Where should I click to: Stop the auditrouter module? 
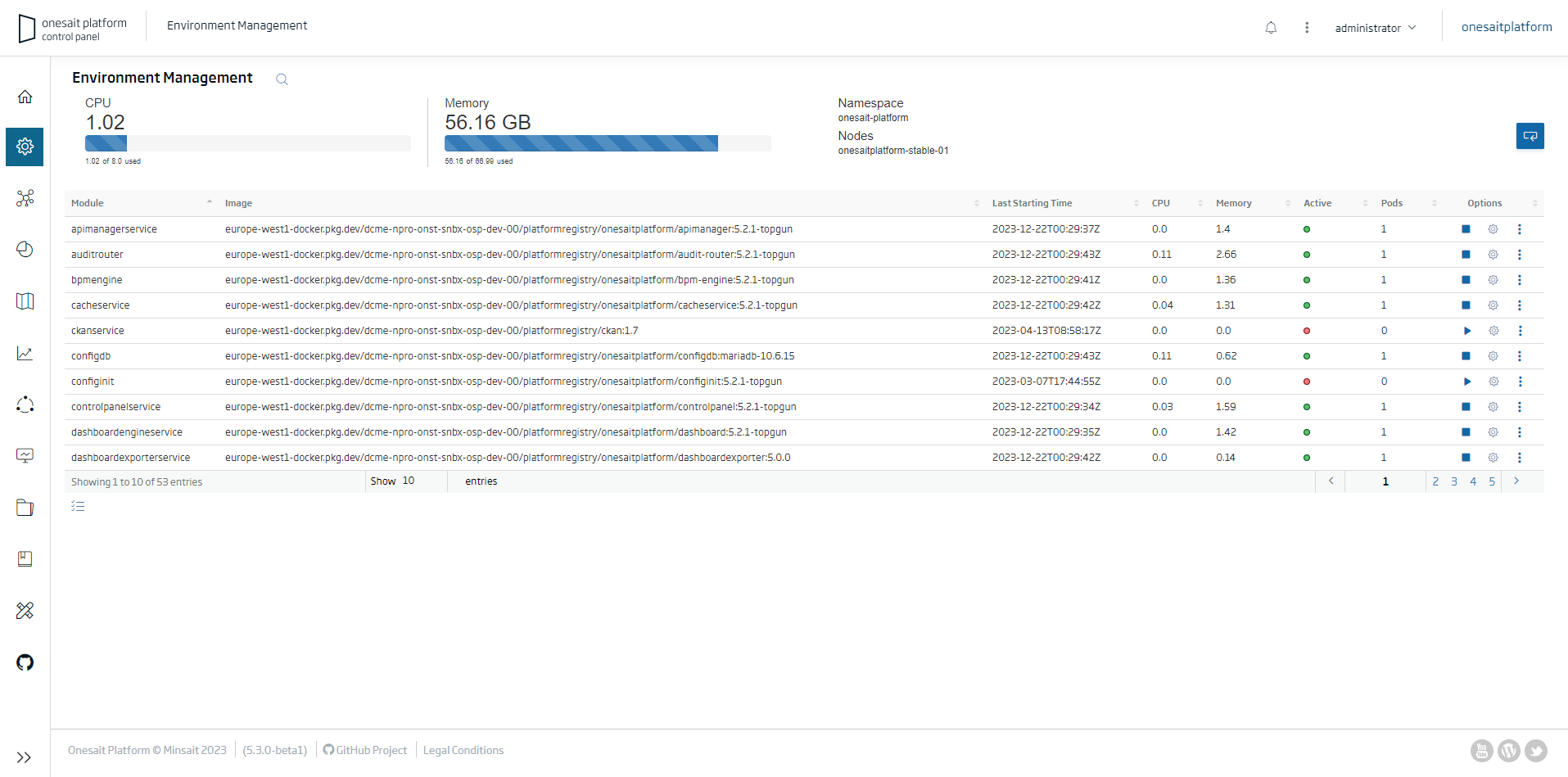(1466, 255)
